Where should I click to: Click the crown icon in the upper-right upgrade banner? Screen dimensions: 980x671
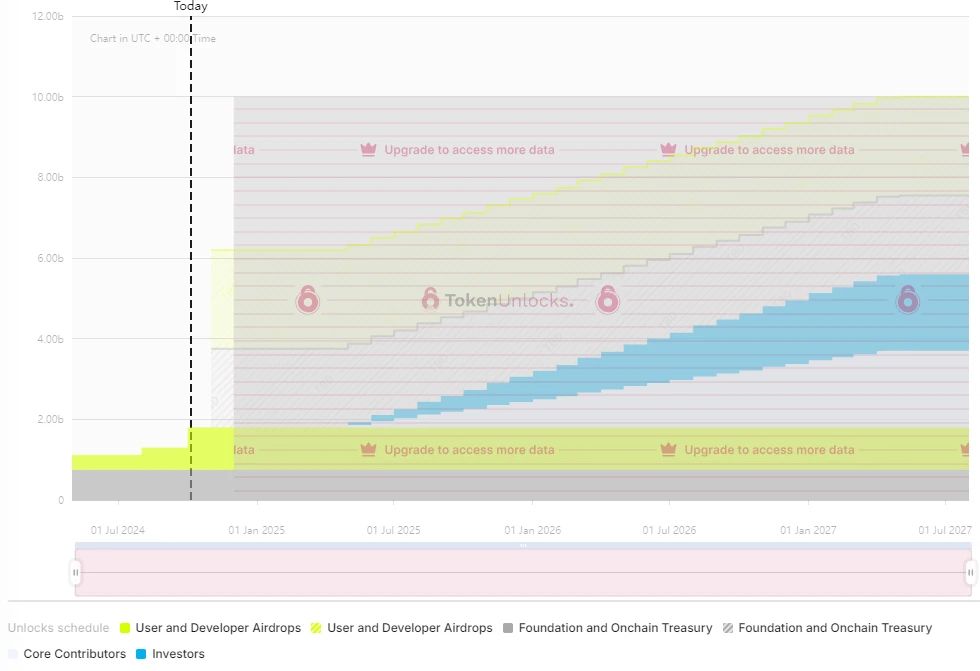click(668, 150)
